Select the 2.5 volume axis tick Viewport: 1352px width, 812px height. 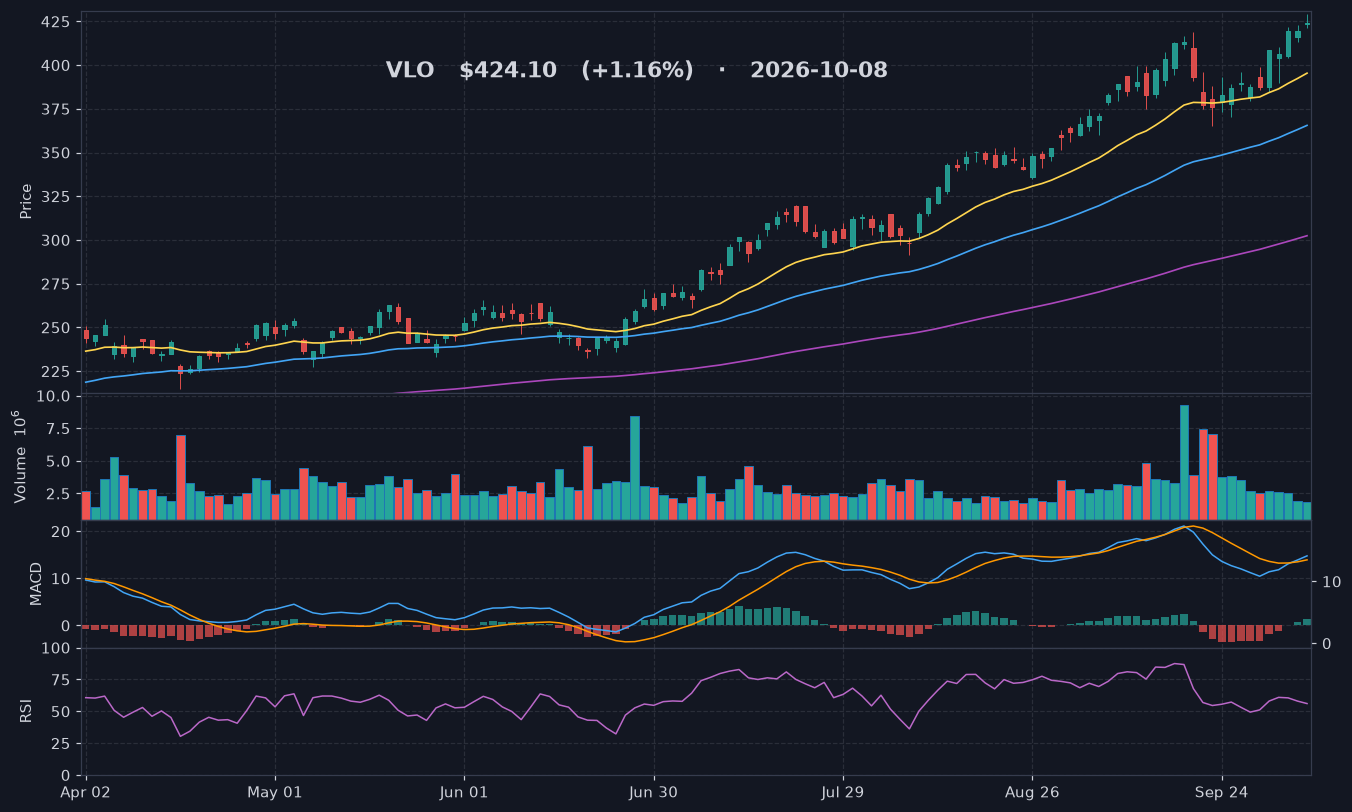pyautogui.click(x=57, y=494)
